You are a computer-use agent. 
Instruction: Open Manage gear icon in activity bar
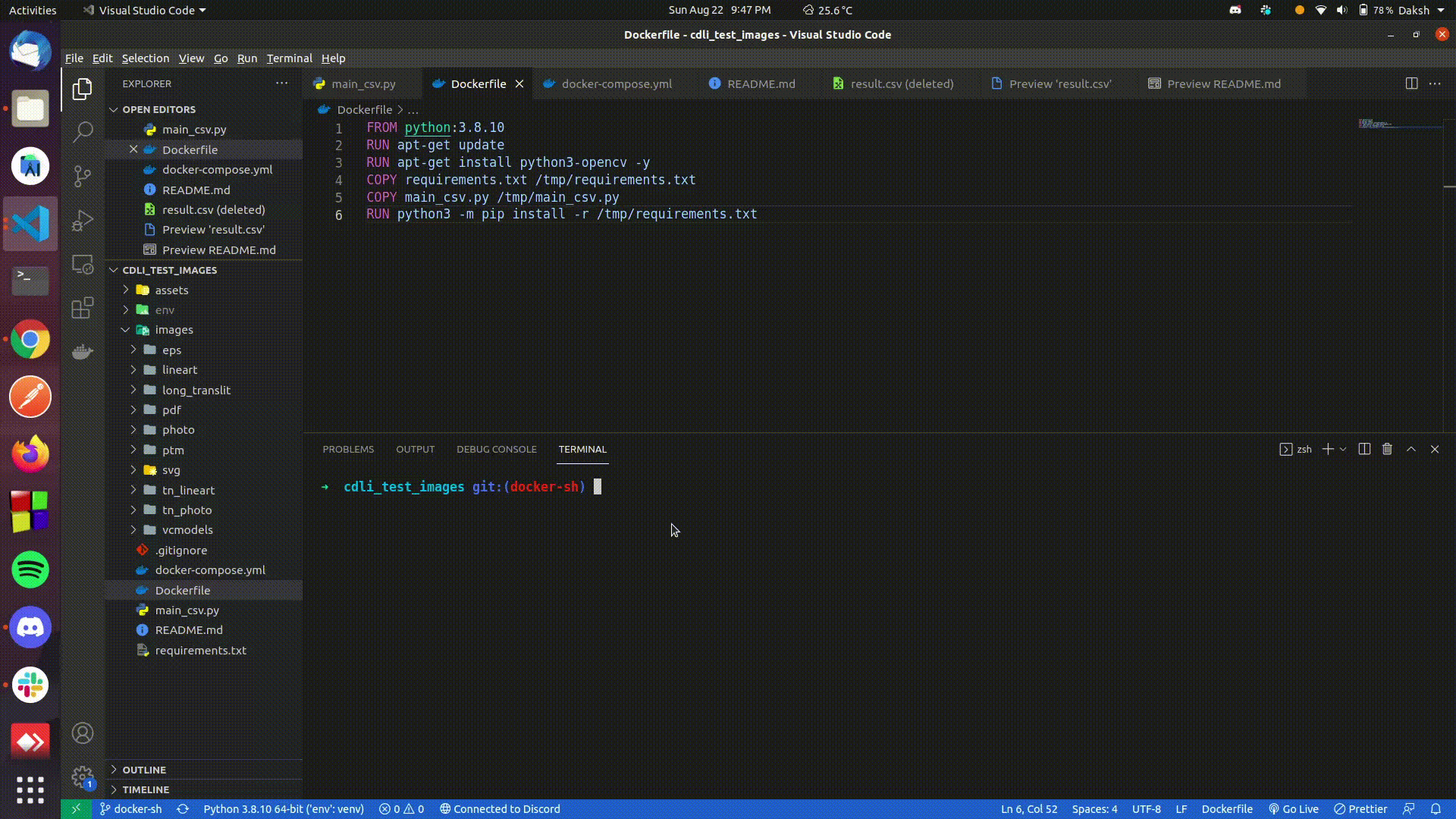[x=83, y=777]
